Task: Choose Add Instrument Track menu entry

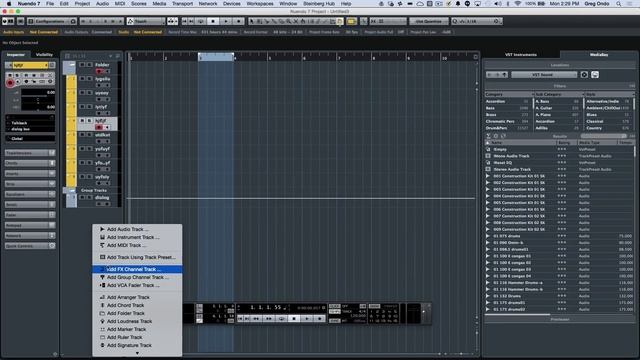Action: coord(137,237)
